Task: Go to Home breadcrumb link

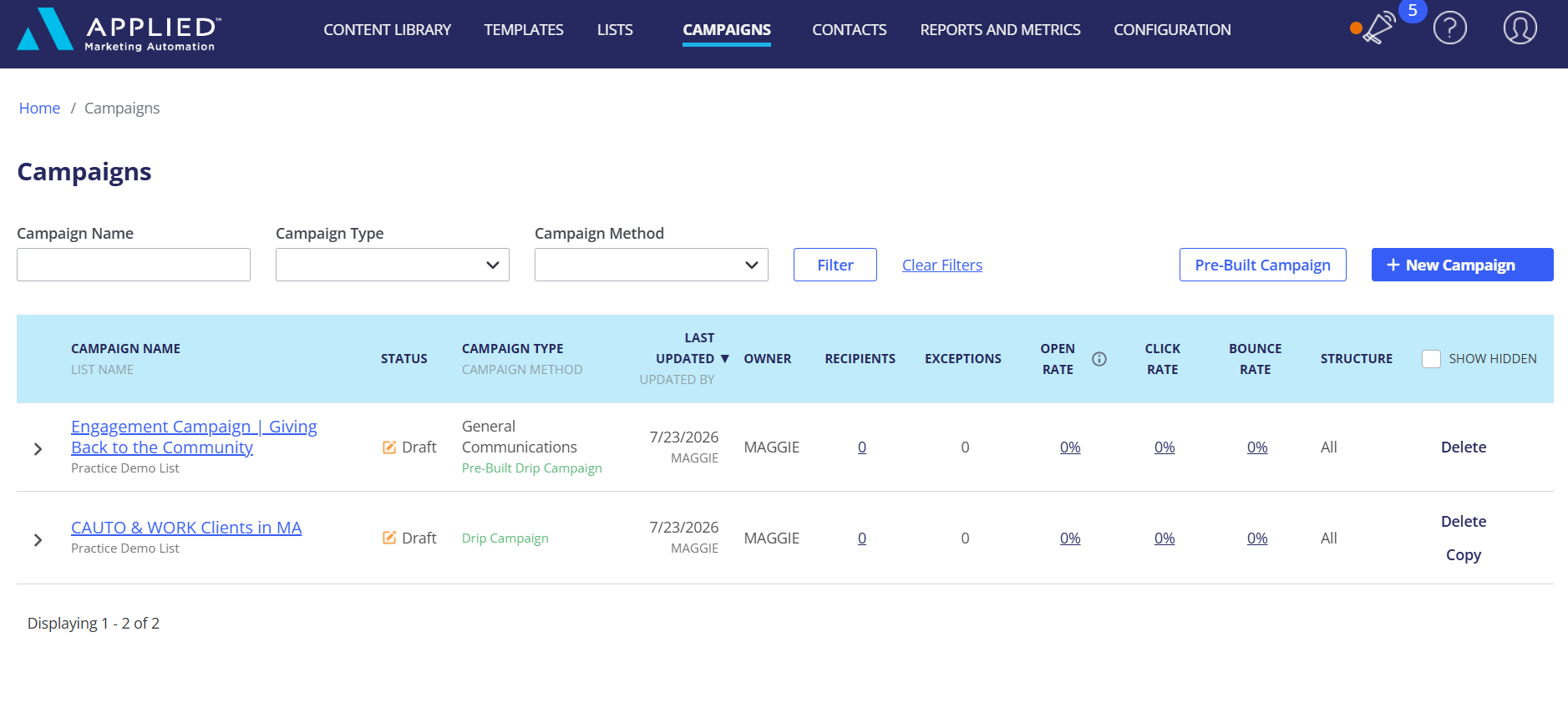Action: pos(39,109)
